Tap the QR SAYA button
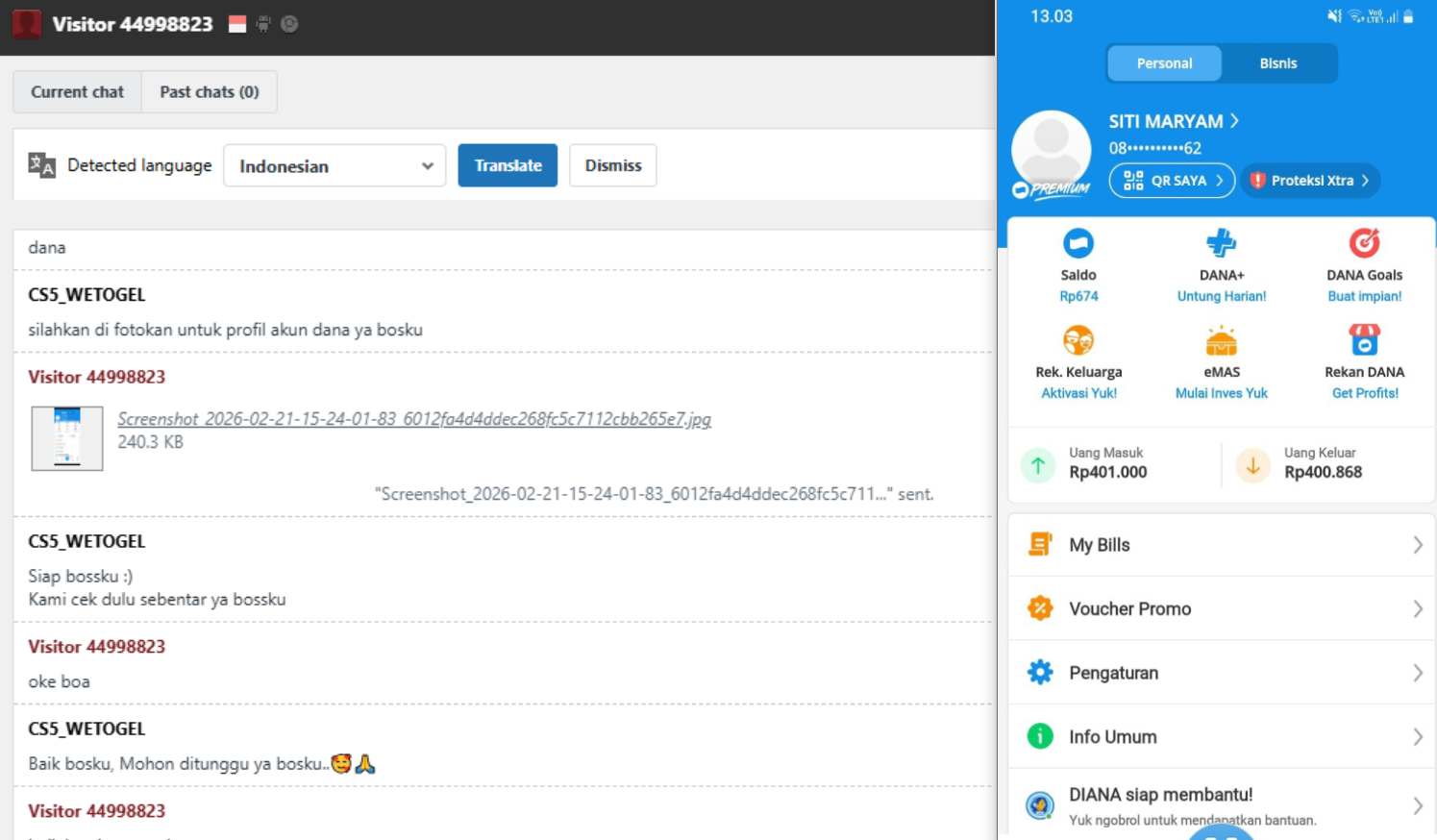The image size is (1437, 840). pyautogui.click(x=1172, y=181)
